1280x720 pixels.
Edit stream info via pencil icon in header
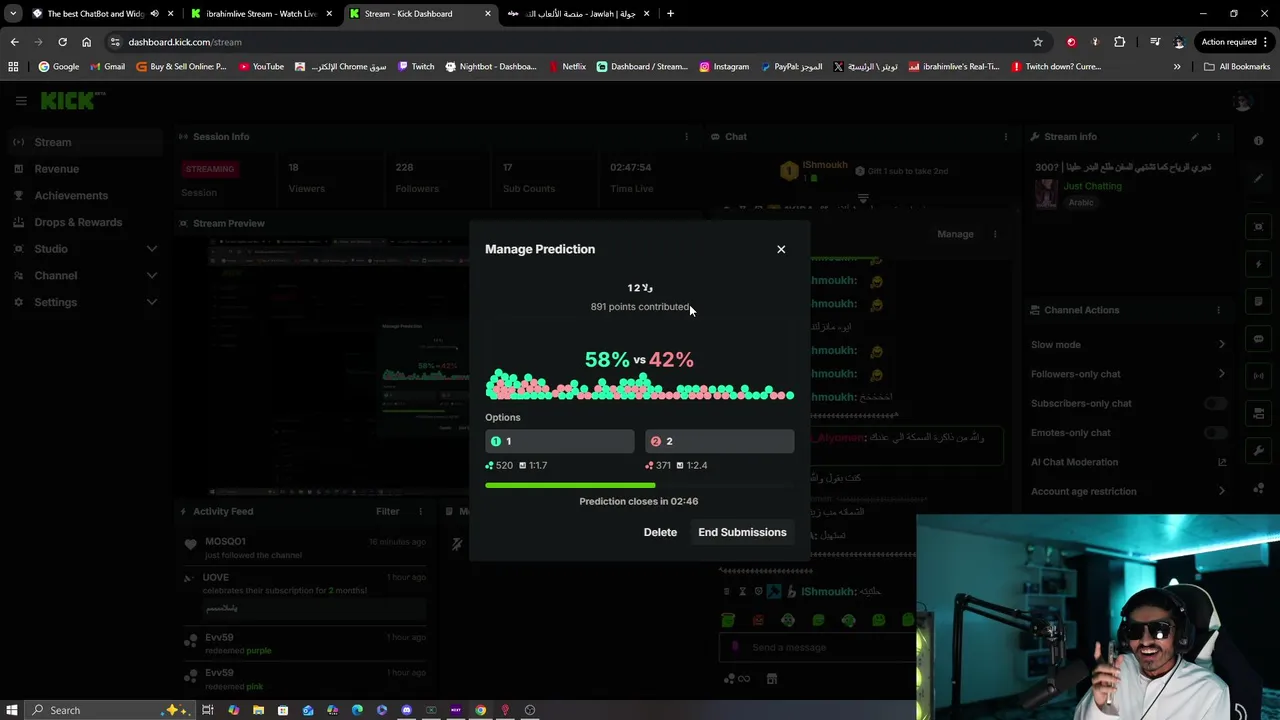click(x=1194, y=136)
